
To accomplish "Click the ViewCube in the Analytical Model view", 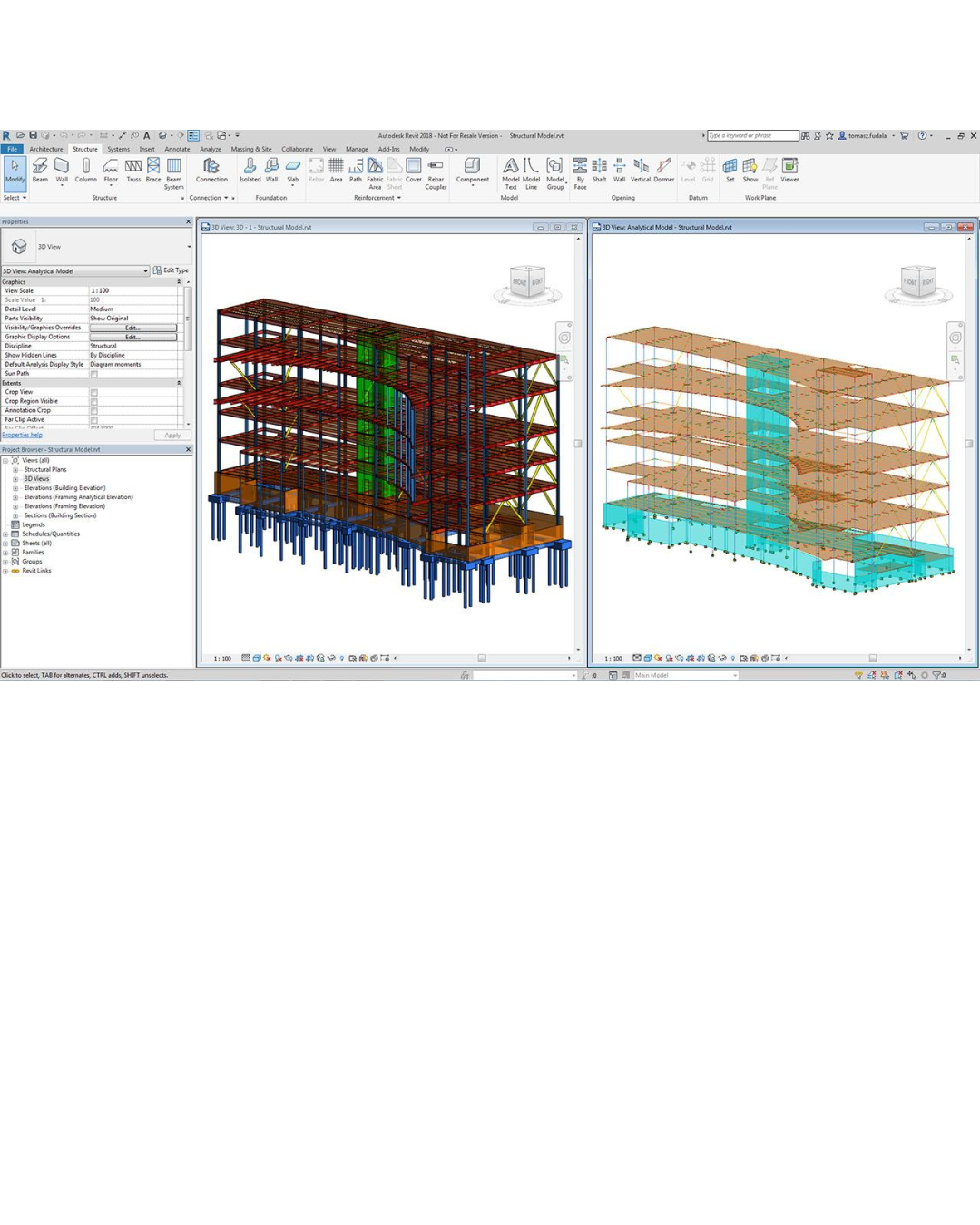I will [917, 282].
